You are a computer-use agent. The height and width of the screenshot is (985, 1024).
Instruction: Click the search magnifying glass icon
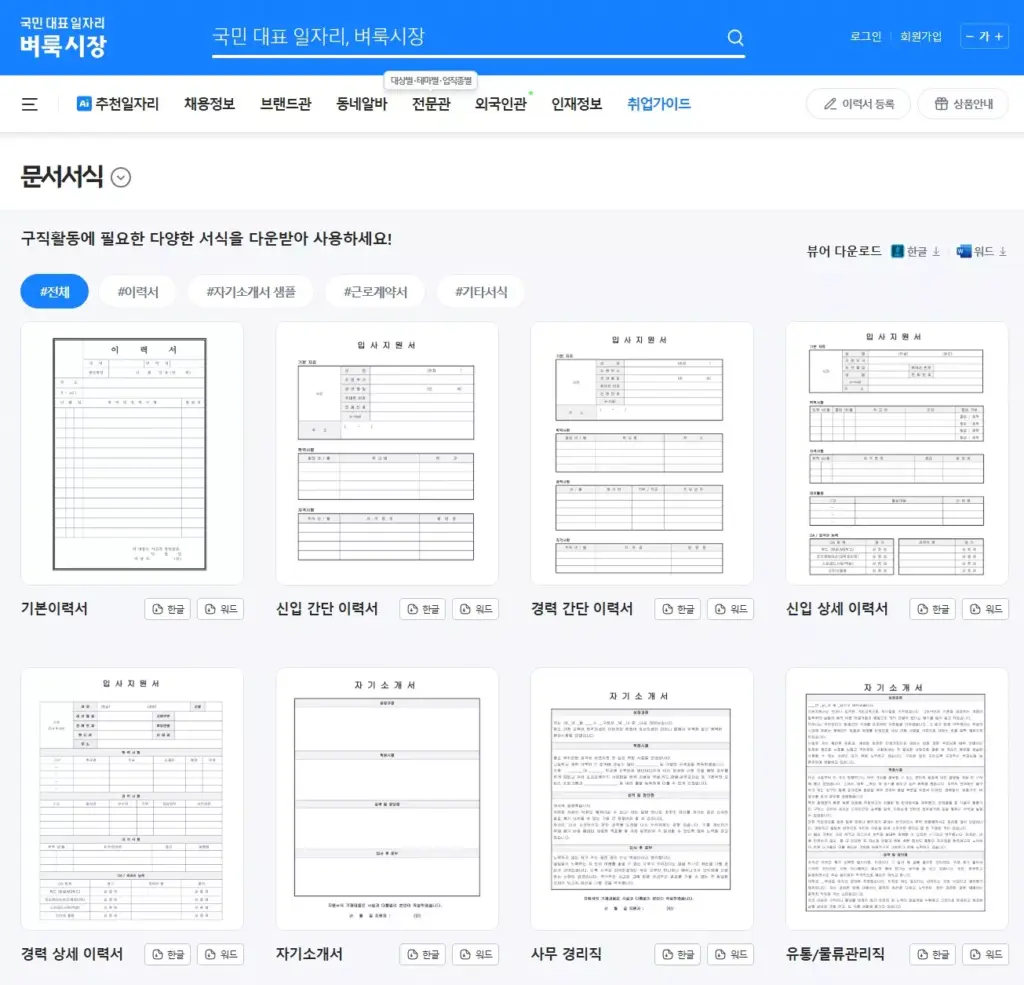(735, 37)
